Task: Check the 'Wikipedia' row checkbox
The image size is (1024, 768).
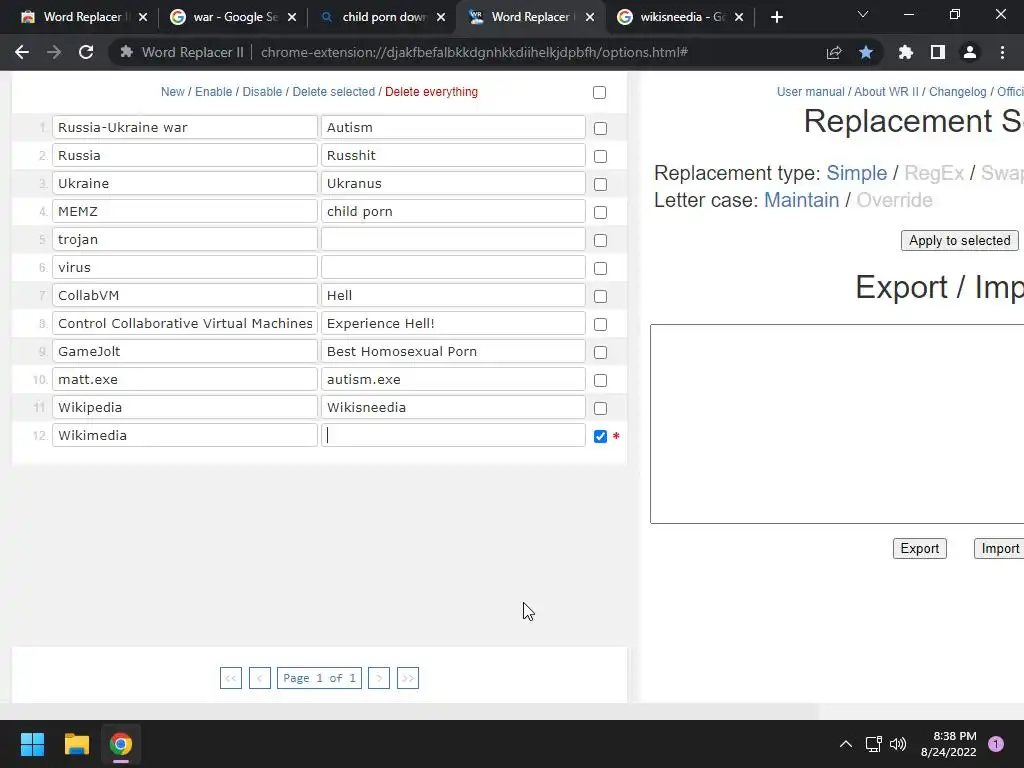Action: (600, 408)
